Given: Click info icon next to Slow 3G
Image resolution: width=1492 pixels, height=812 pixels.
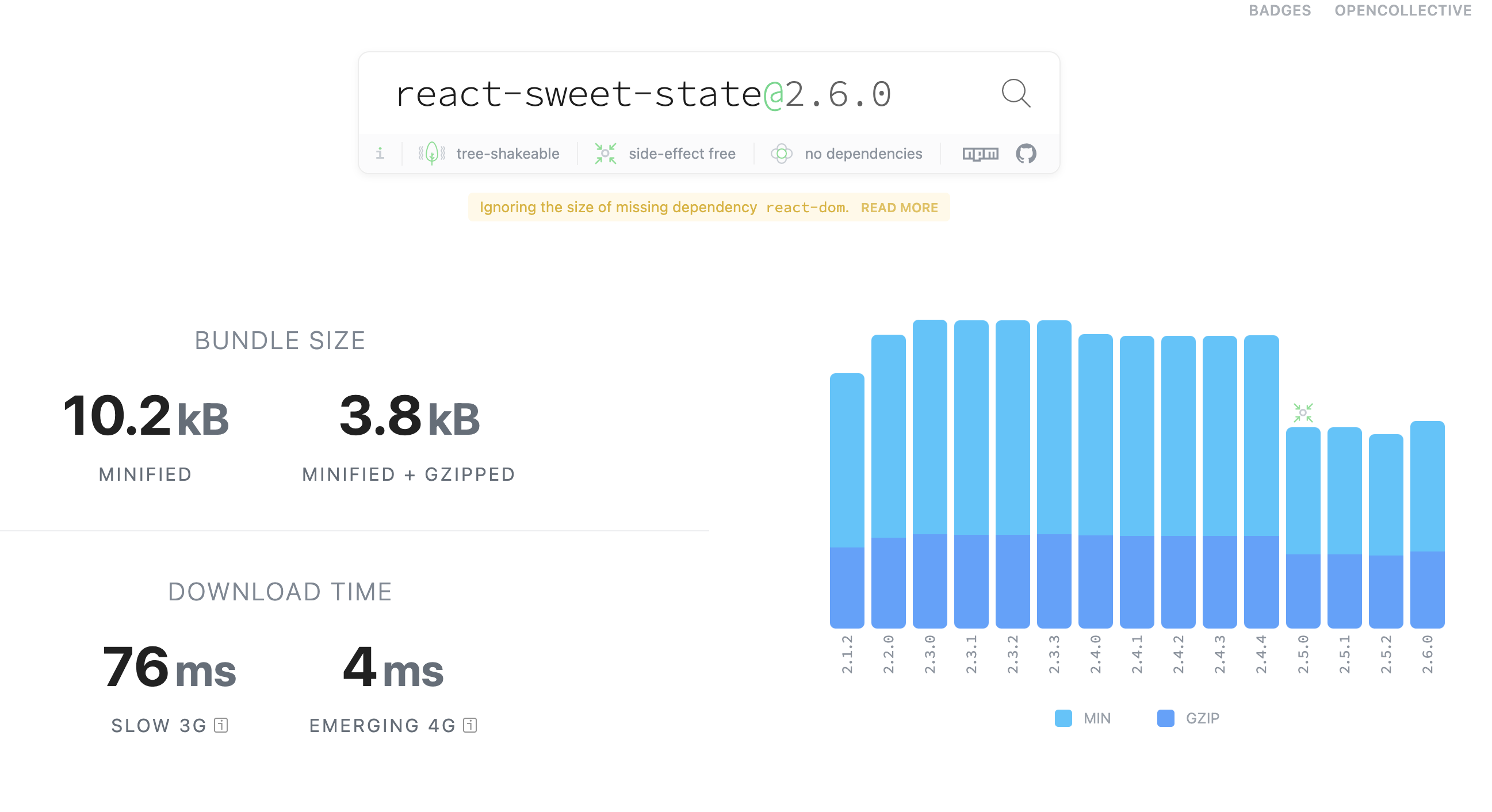Looking at the screenshot, I should pyautogui.click(x=221, y=725).
